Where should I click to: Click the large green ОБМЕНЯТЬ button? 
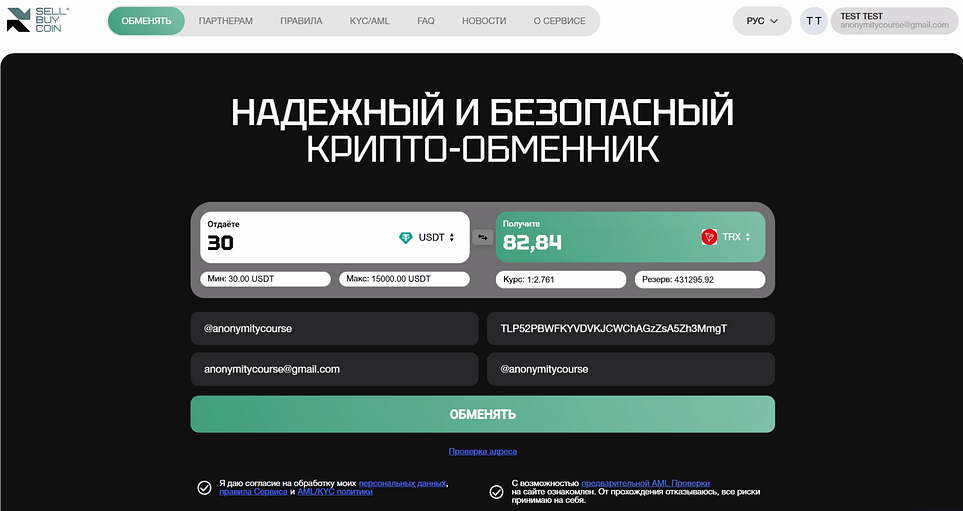click(x=483, y=414)
